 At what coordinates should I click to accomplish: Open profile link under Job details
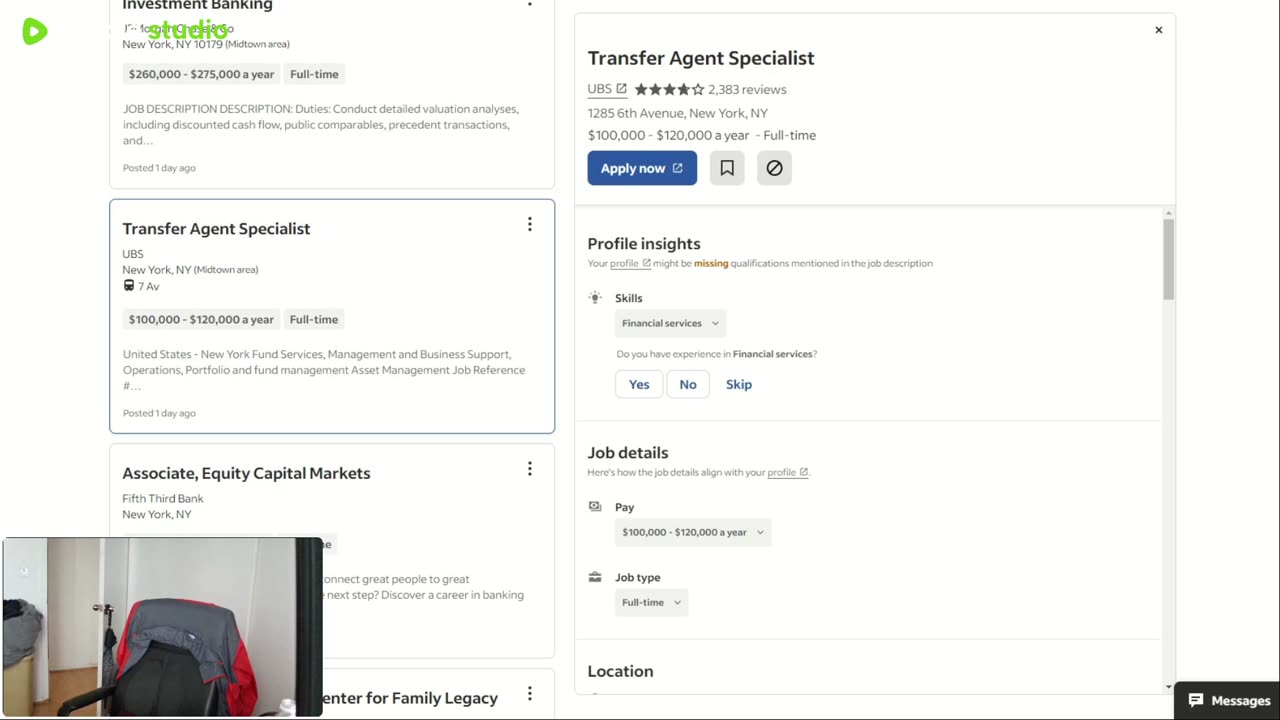787,472
